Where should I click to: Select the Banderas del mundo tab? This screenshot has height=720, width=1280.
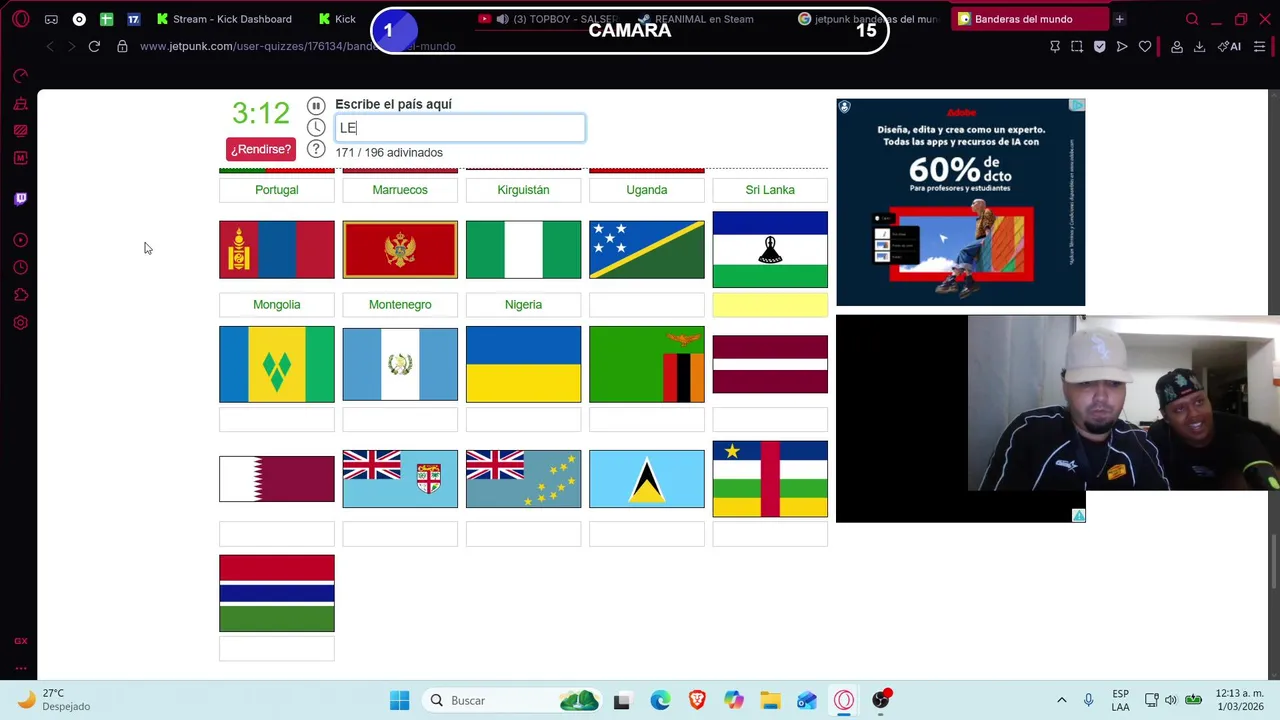(x=1028, y=19)
